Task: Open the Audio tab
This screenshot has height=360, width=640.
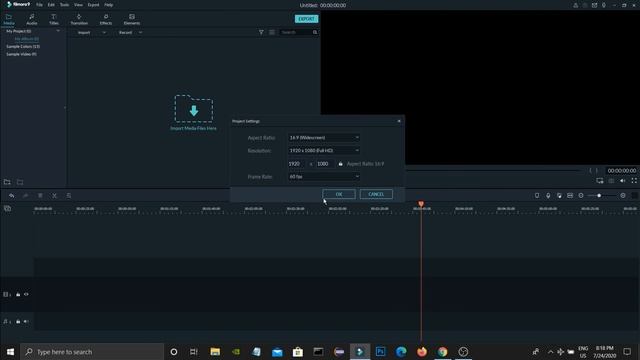Action: [x=31, y=19]
